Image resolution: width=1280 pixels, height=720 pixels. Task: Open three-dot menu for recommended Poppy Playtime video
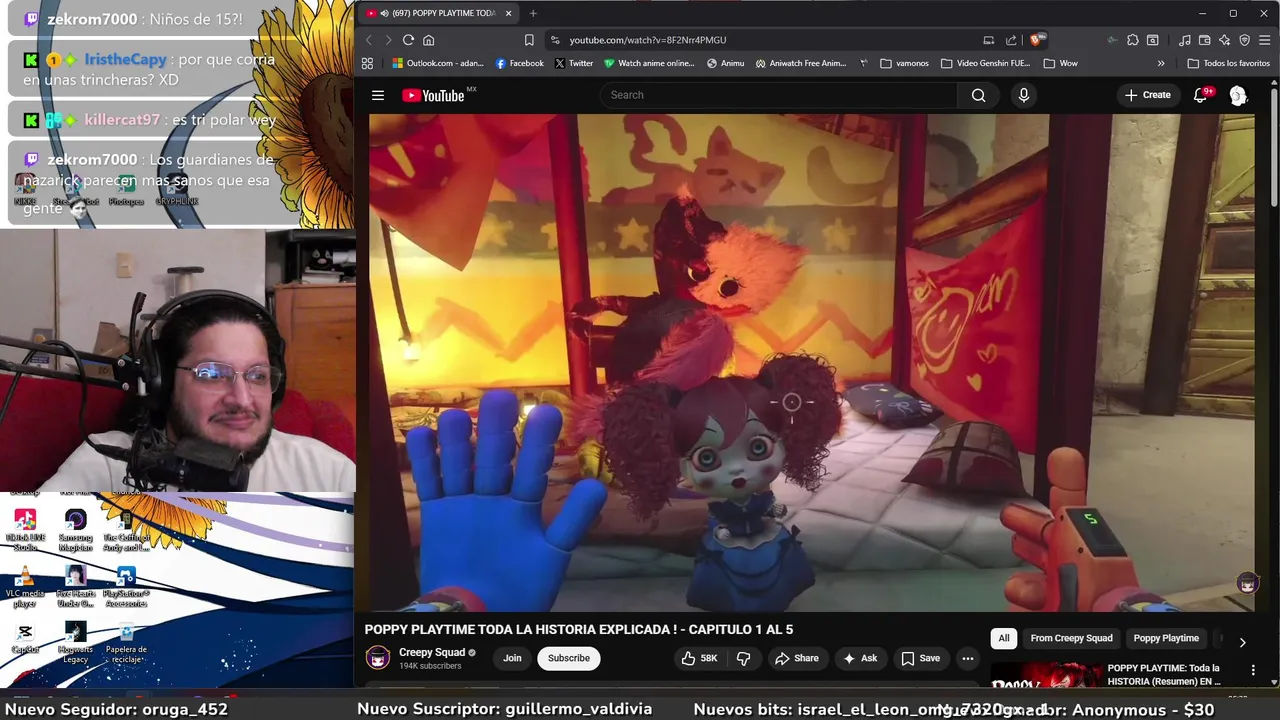click(x=1253, y=670)
